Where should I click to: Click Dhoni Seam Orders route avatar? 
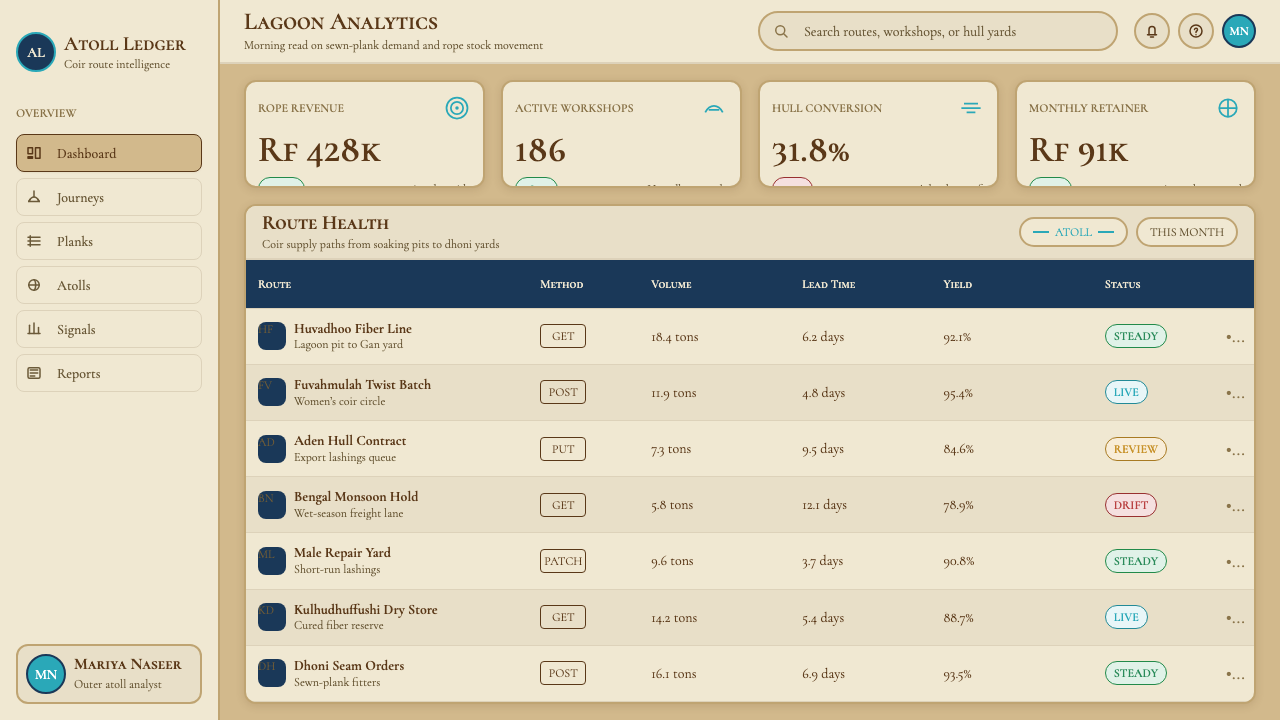tap(272, 673)
